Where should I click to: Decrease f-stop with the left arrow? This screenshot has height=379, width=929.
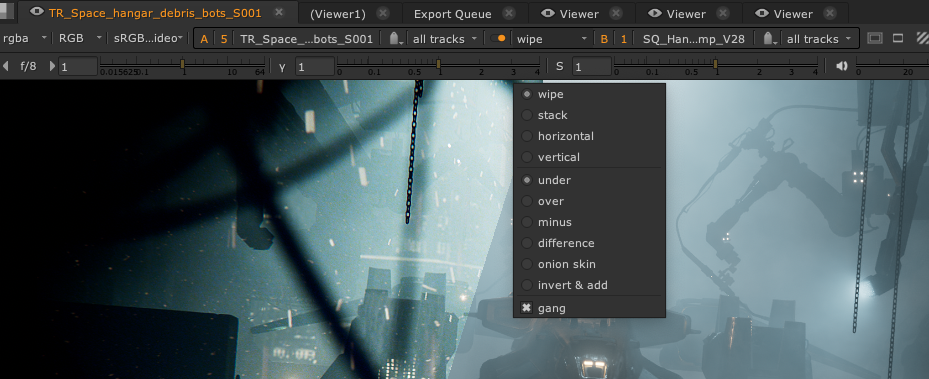pyautogui.click(x=6, y=66)
